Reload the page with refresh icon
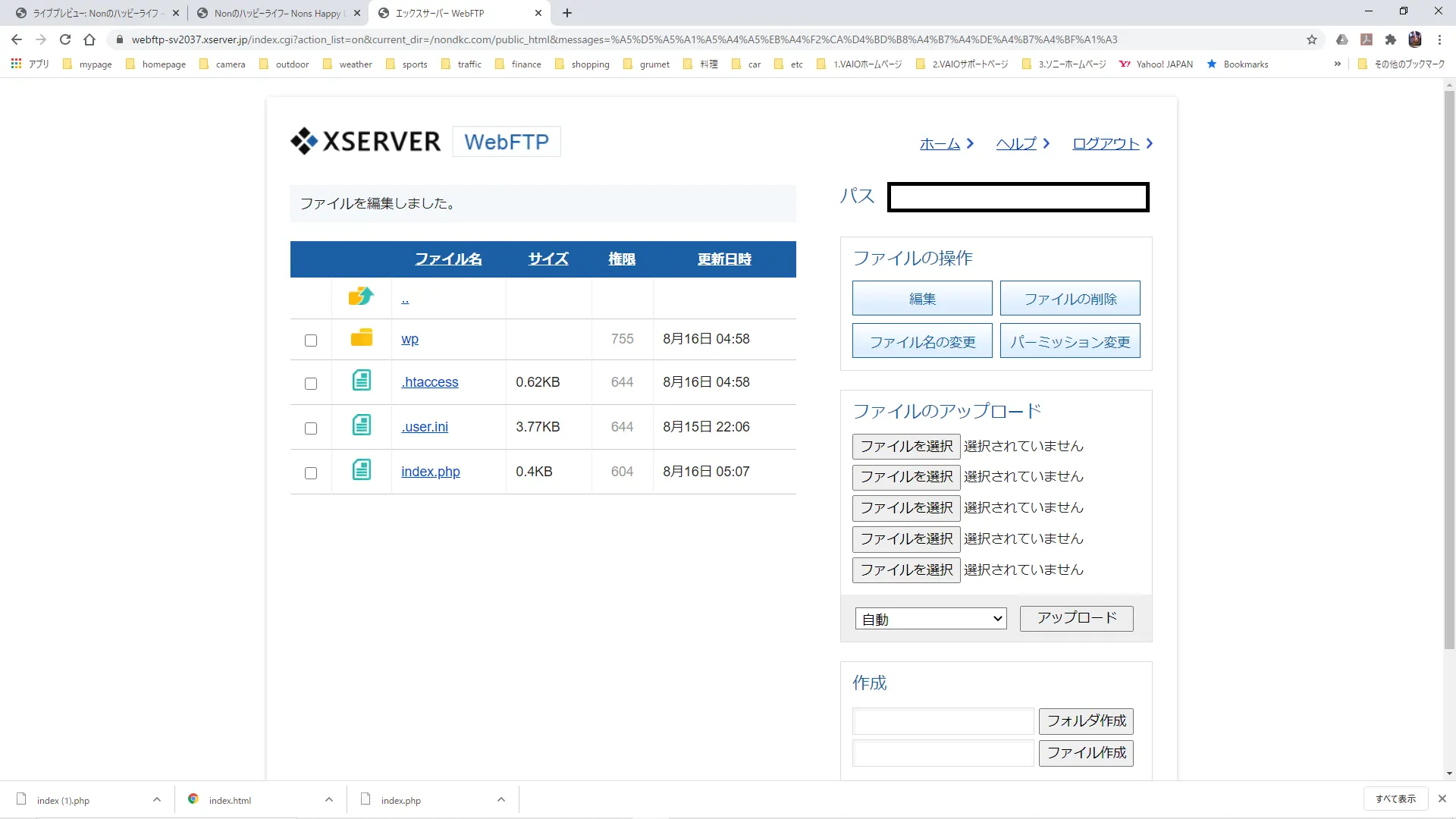1456x819 pixels. point(65,39)
